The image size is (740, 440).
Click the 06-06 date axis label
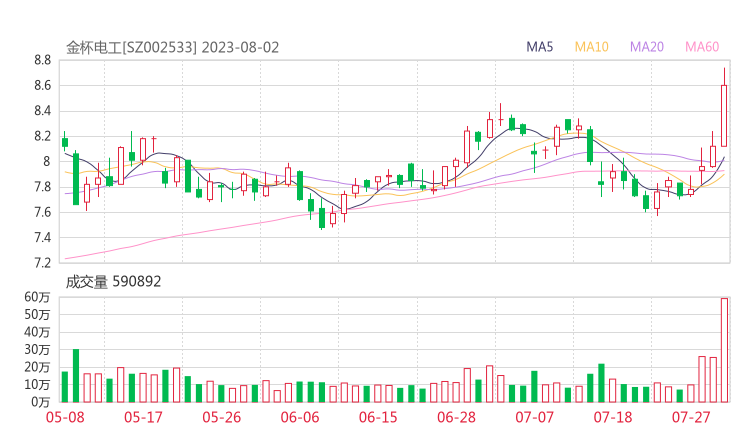[300, 417]
